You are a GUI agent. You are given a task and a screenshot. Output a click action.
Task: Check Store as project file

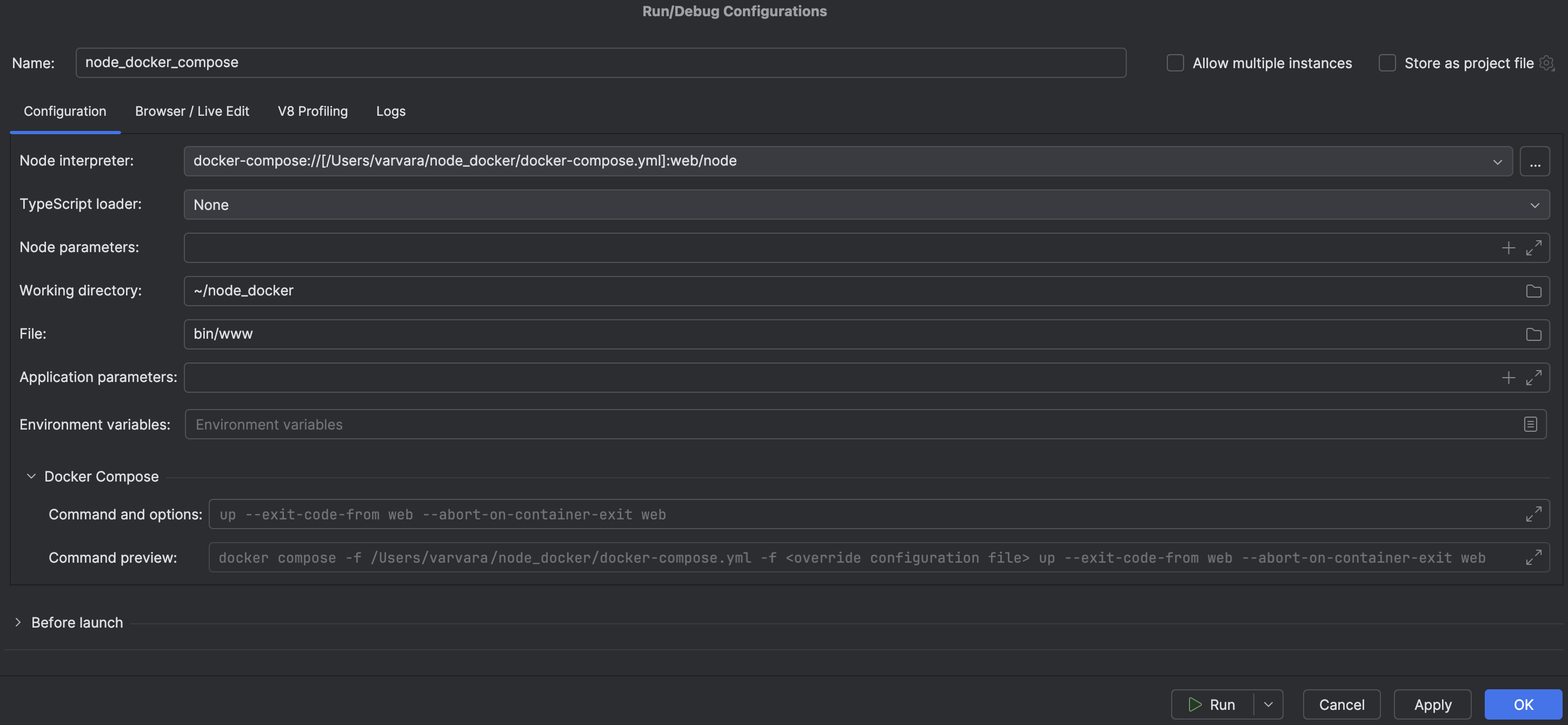tap(1387, 63)
